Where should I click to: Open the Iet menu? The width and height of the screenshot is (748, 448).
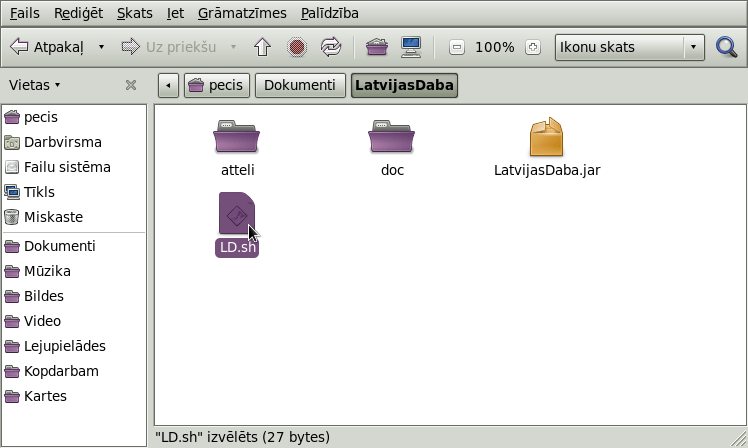coord(175,13)
